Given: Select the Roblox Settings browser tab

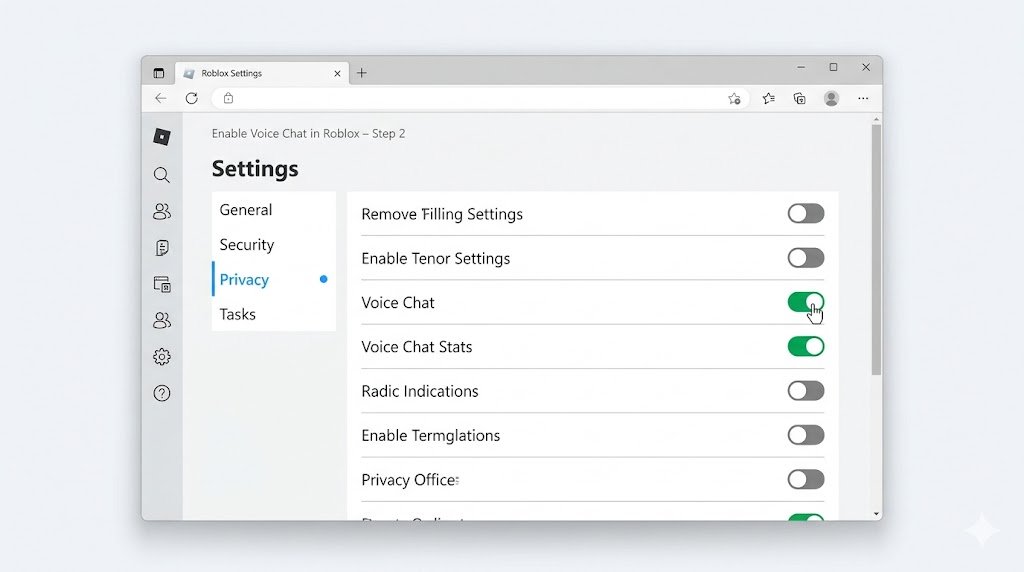Looking at the screenshot, I should (262, 73).
